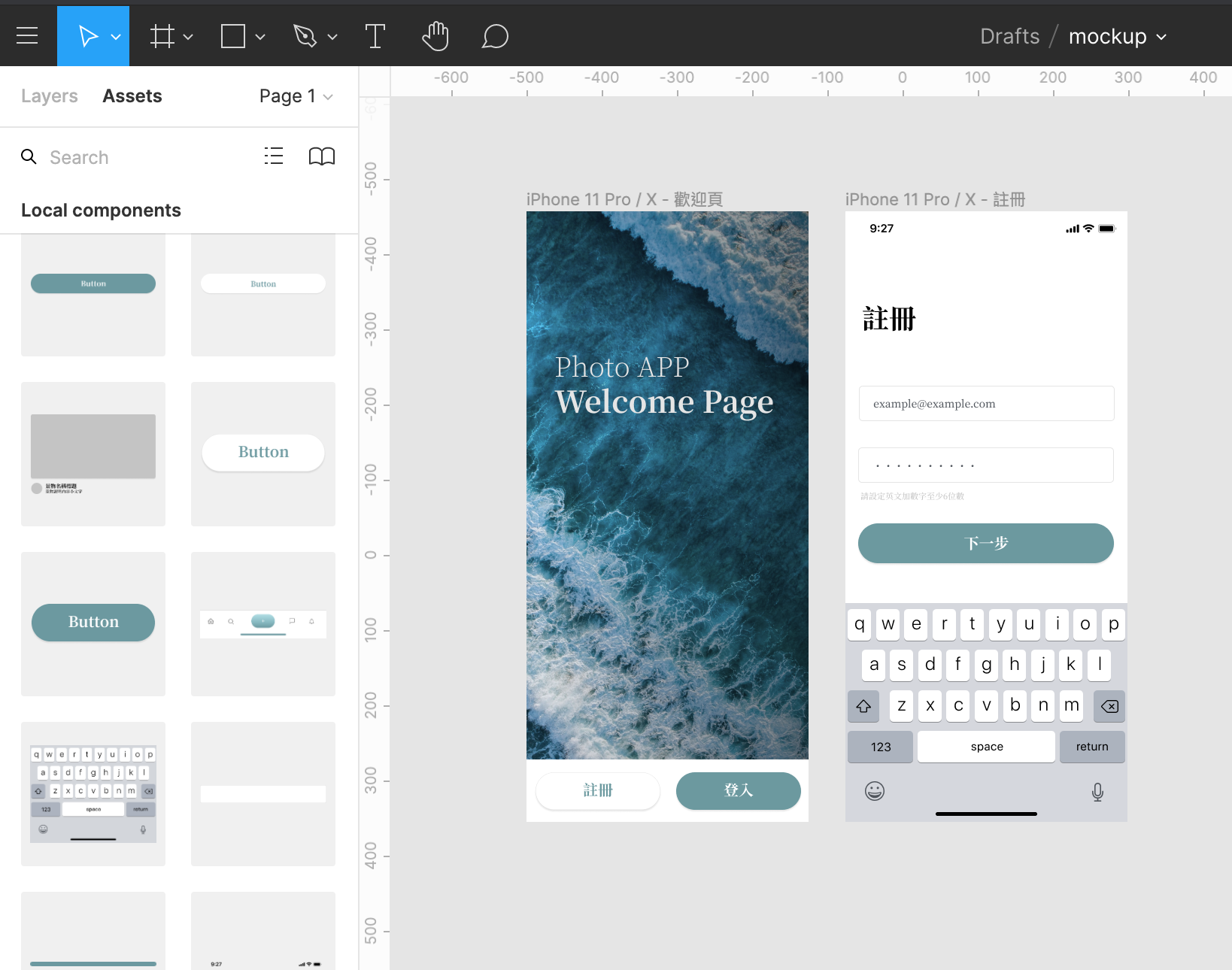Image resolution: width=1232 pixels, height=970 pixels.
Task: Select the Move tool arrow
Action: 87,36
